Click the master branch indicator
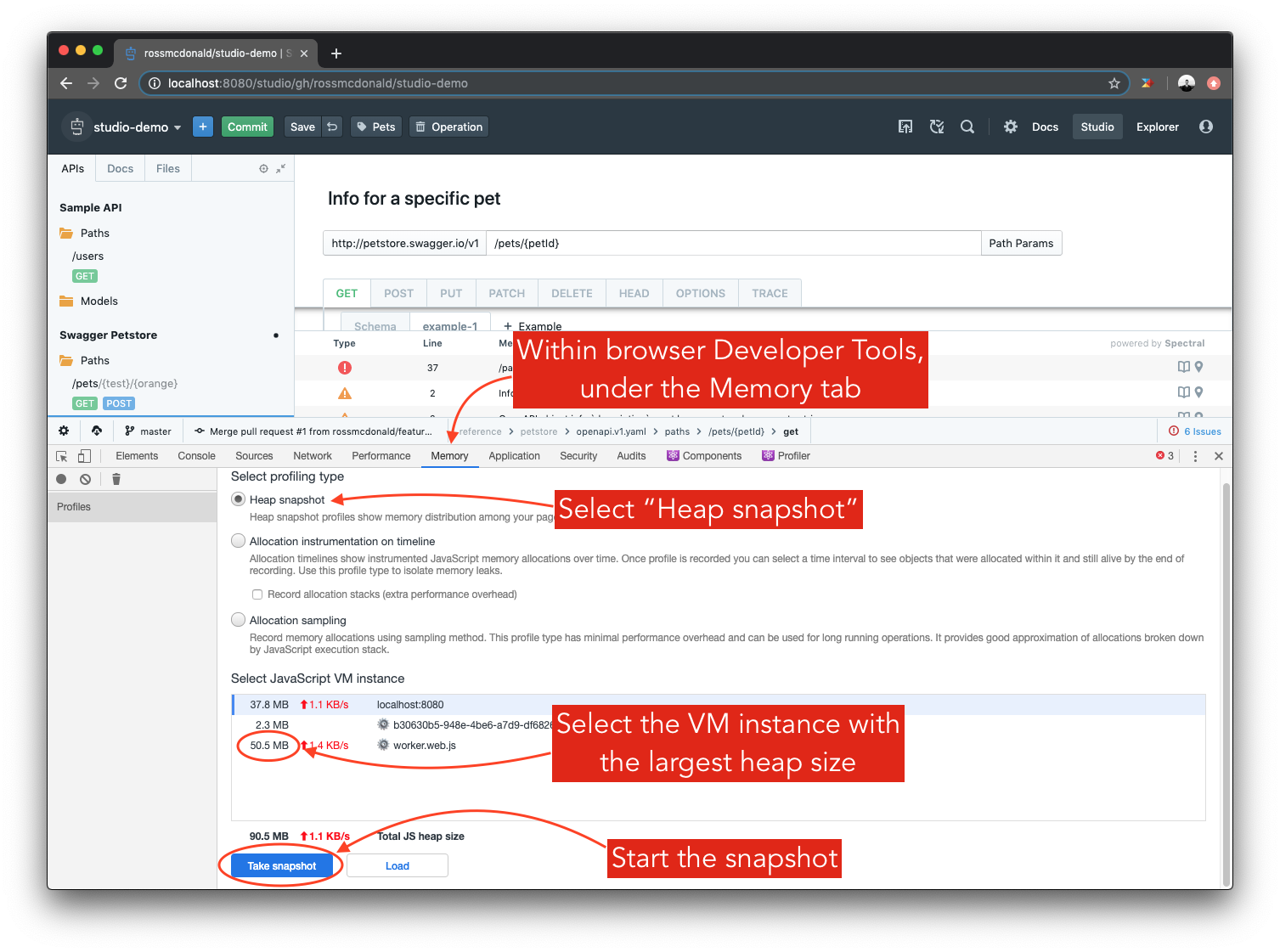Screen dimensions: 1280x952 148,431
